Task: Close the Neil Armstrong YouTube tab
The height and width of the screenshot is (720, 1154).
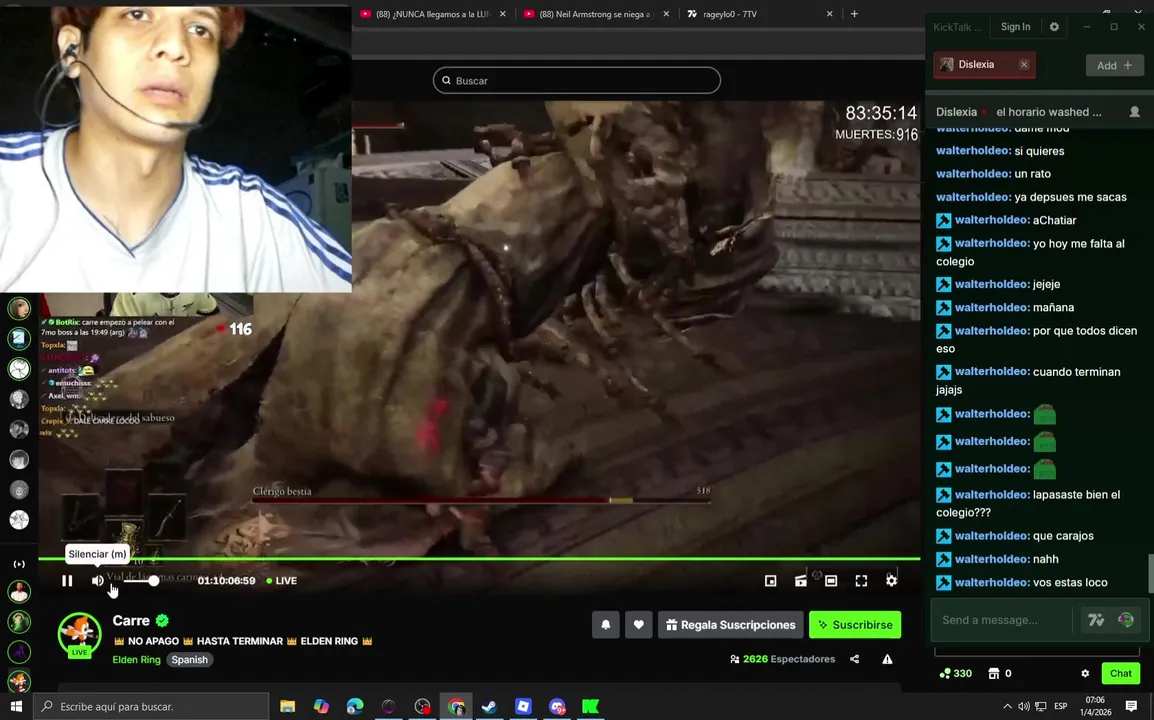Action: (x=666, y=14)
